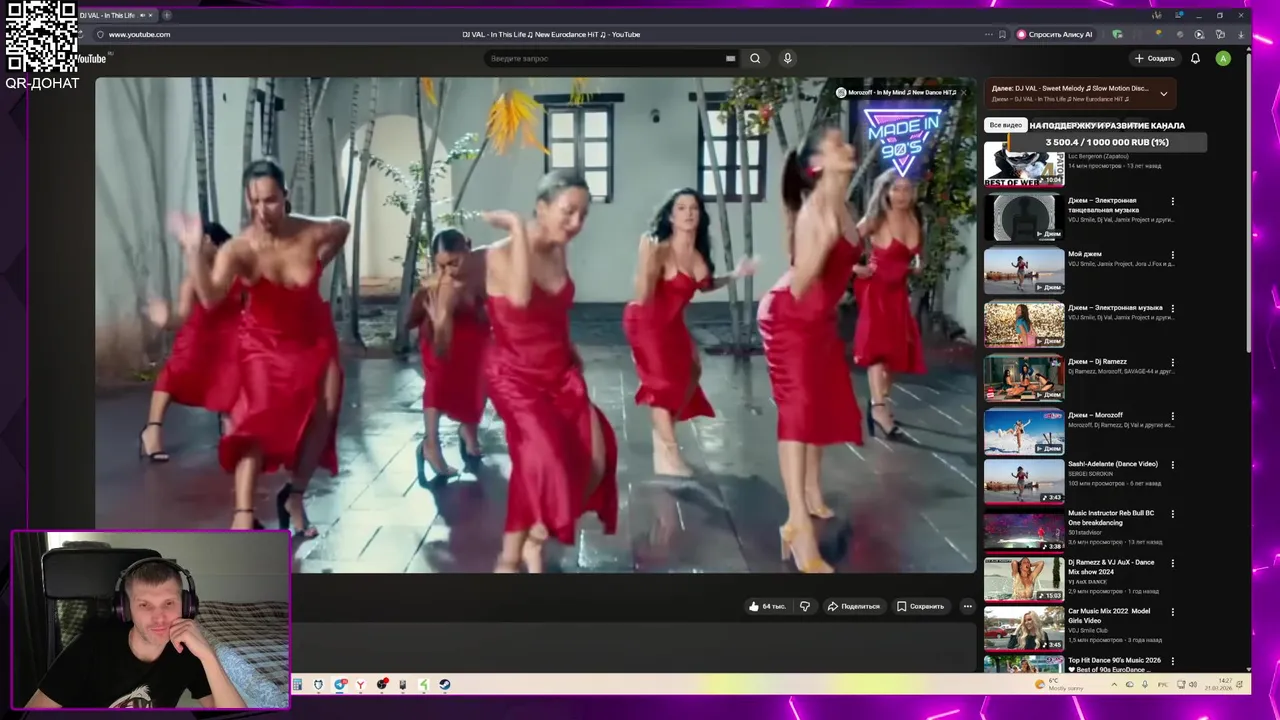Close the DJ VAL browser tab
Image resolution: width=1280 pixels, height=720 pixels.
click(151, 15)
